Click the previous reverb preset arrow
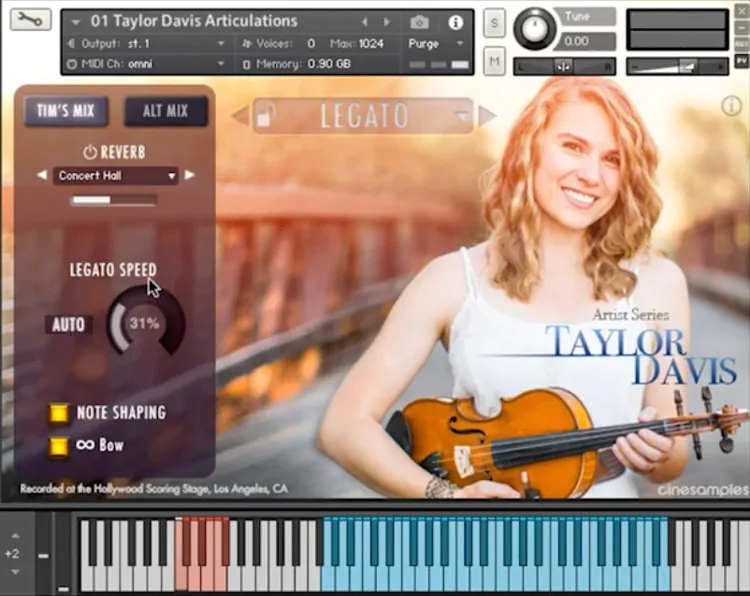The height and width of the screenshot is (596, 750). [41, 175]
